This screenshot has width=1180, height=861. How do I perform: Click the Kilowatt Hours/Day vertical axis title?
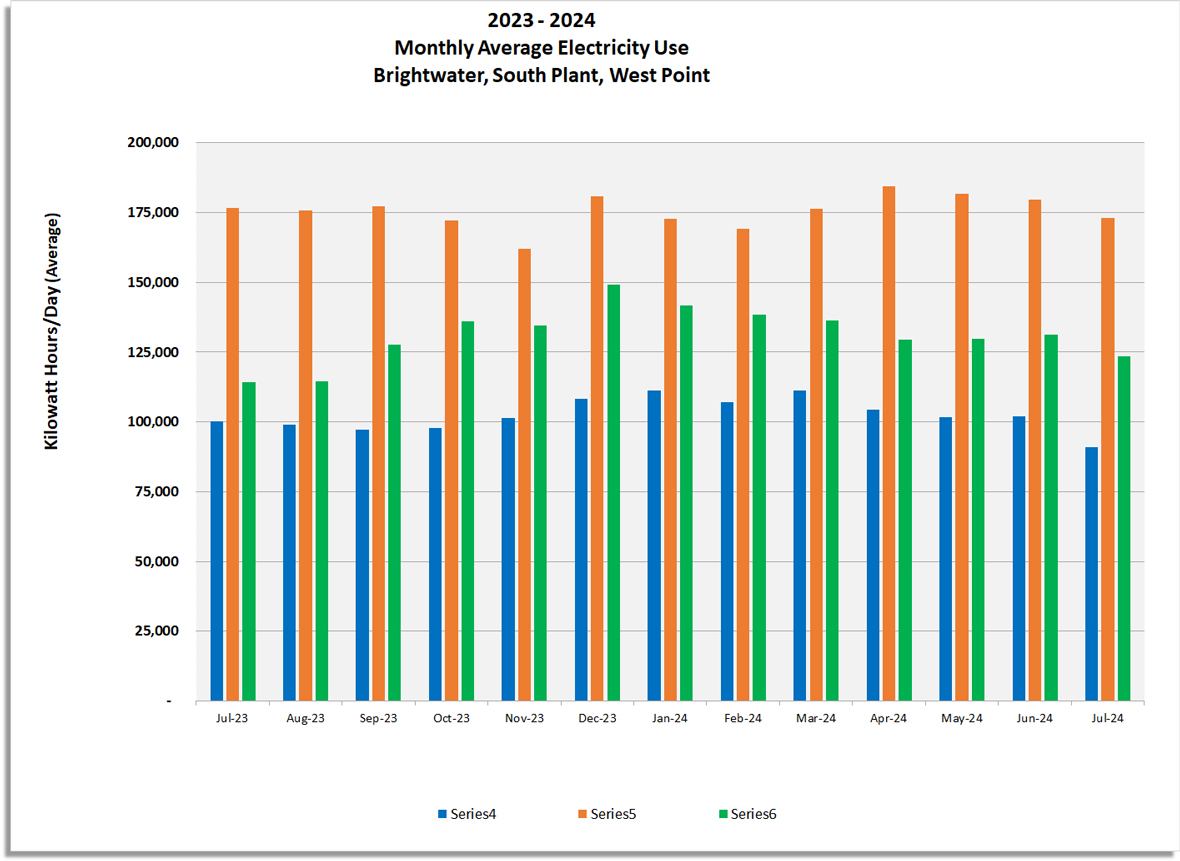pos(51,332)
